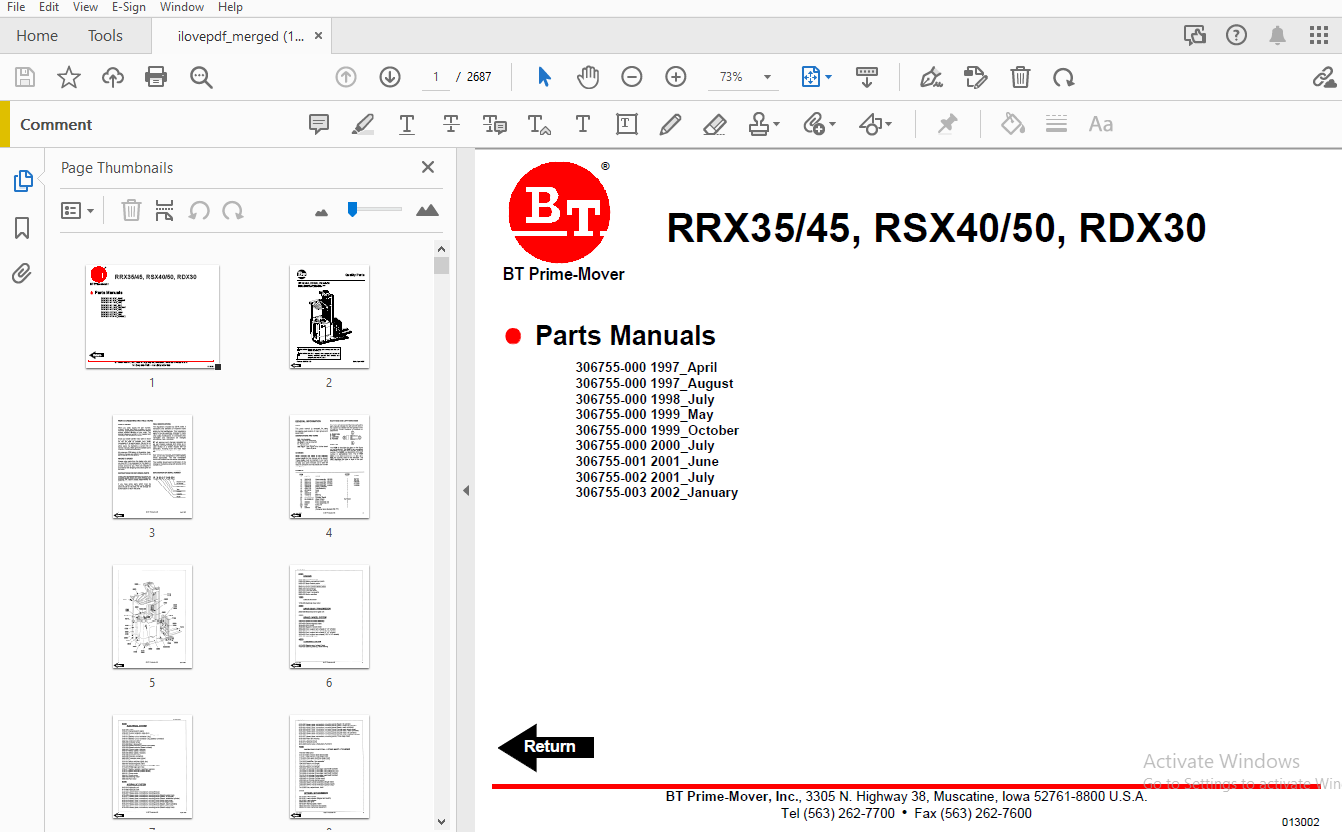
Task: Open the fill and sign pen tool
Action: click(x=931, y=77)
